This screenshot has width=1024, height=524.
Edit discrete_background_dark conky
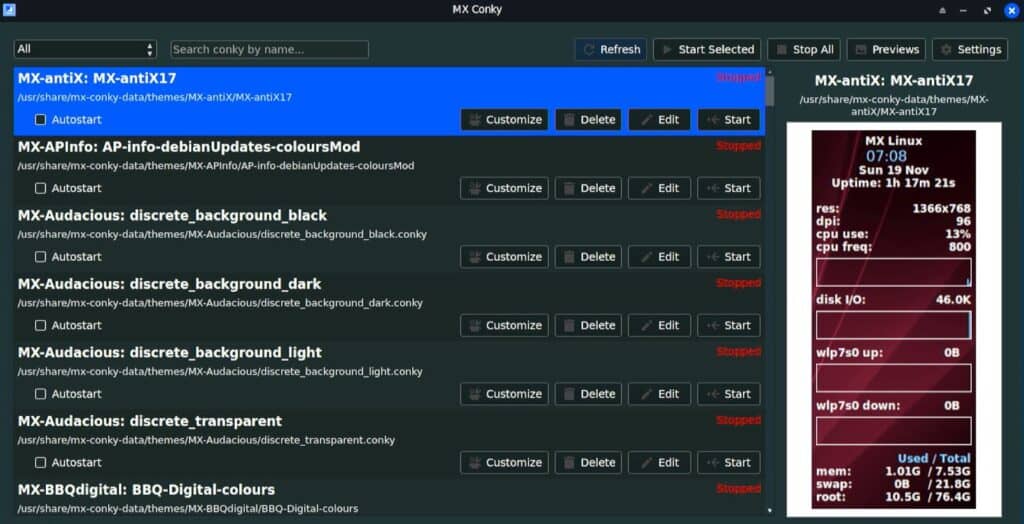pyautogui.click(x=660, y=325)
